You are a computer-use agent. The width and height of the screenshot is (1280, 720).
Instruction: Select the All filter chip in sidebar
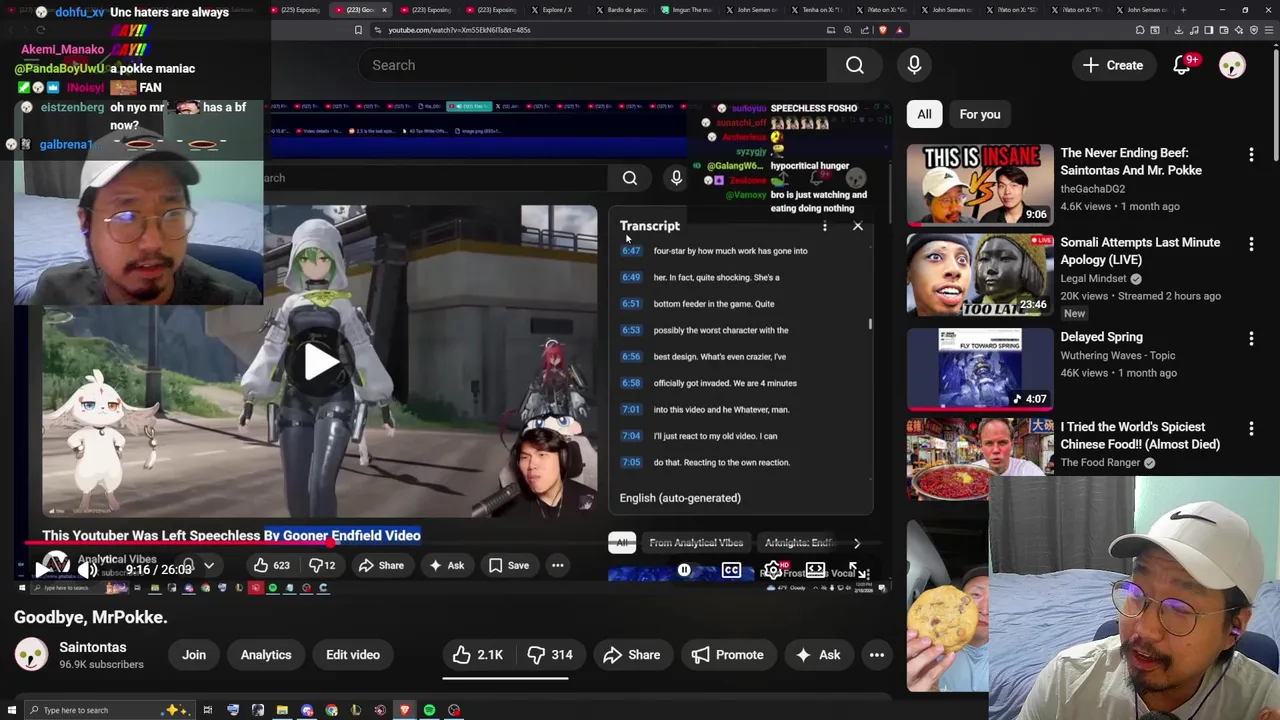(x=924, y=114)
